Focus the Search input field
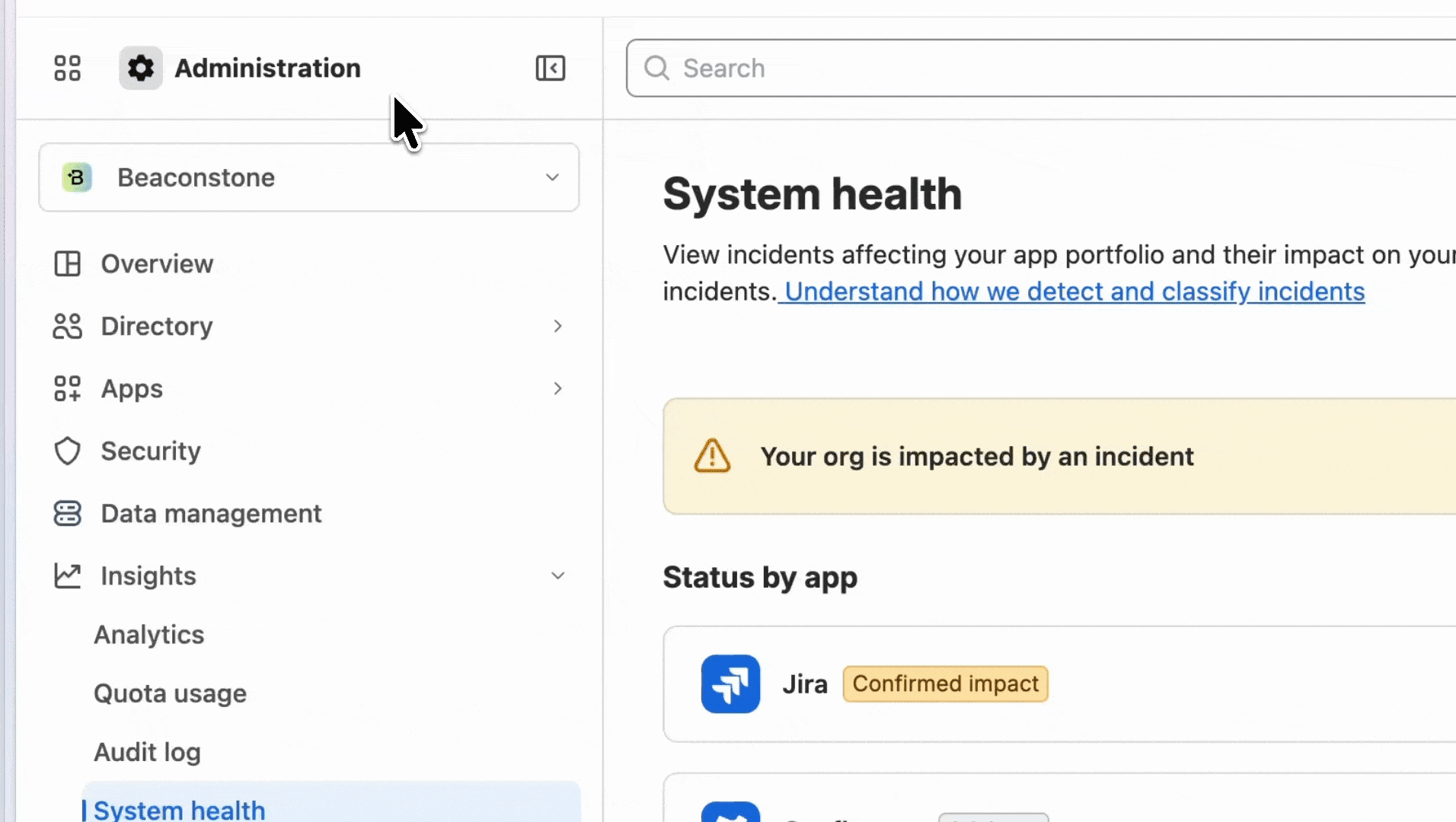The height and width of the screenshot is (822, 1456). (1041, 68)
